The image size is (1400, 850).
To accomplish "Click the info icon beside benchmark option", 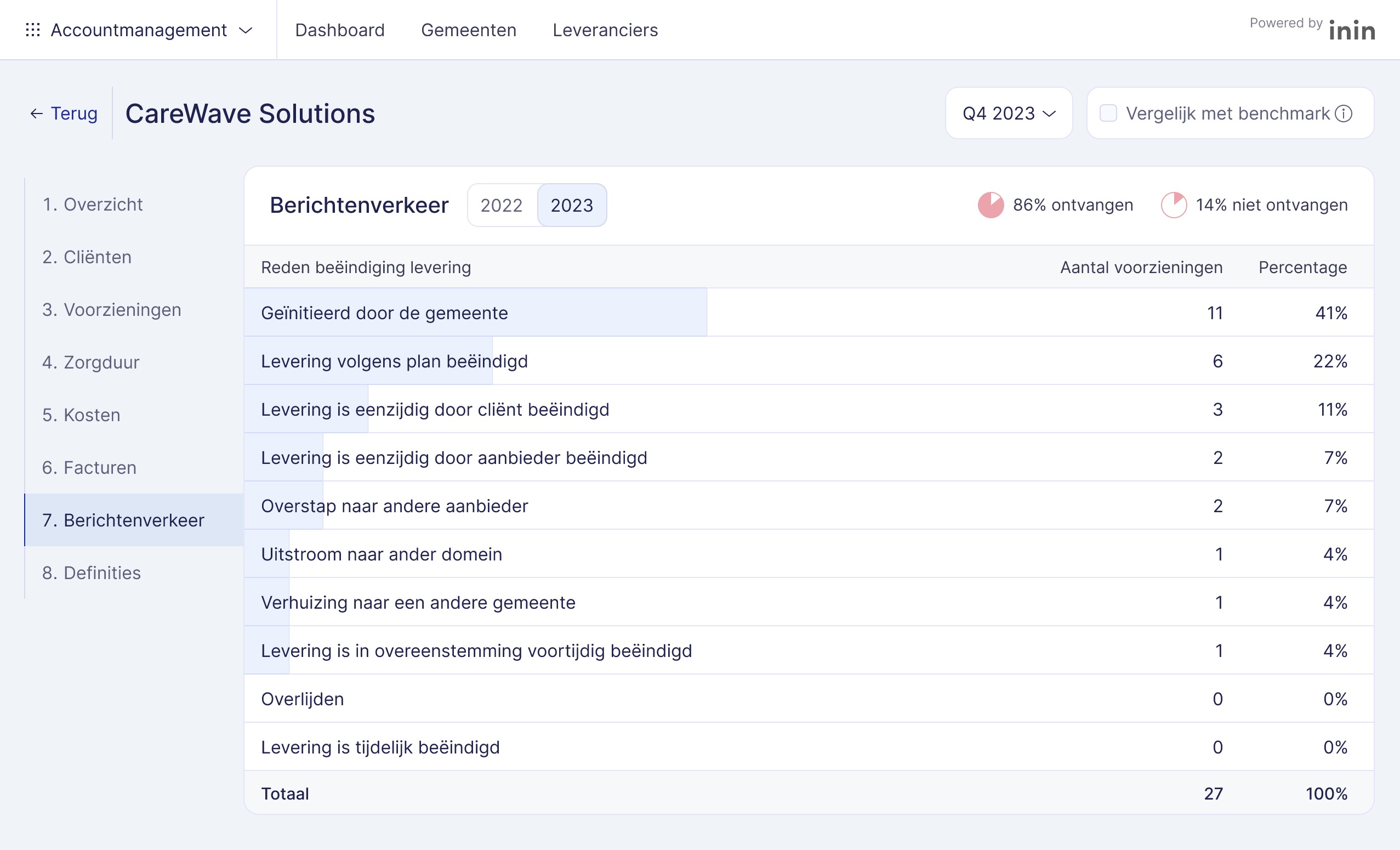I will 1344,114.
